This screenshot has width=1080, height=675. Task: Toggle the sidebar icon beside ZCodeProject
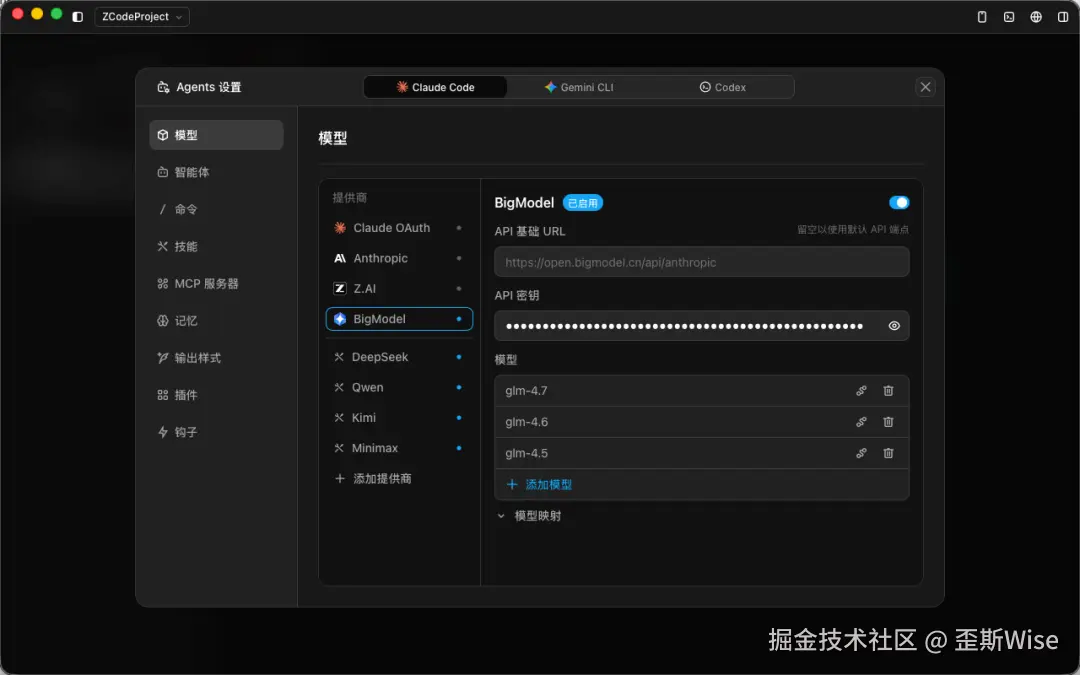(x=78, y=17)
